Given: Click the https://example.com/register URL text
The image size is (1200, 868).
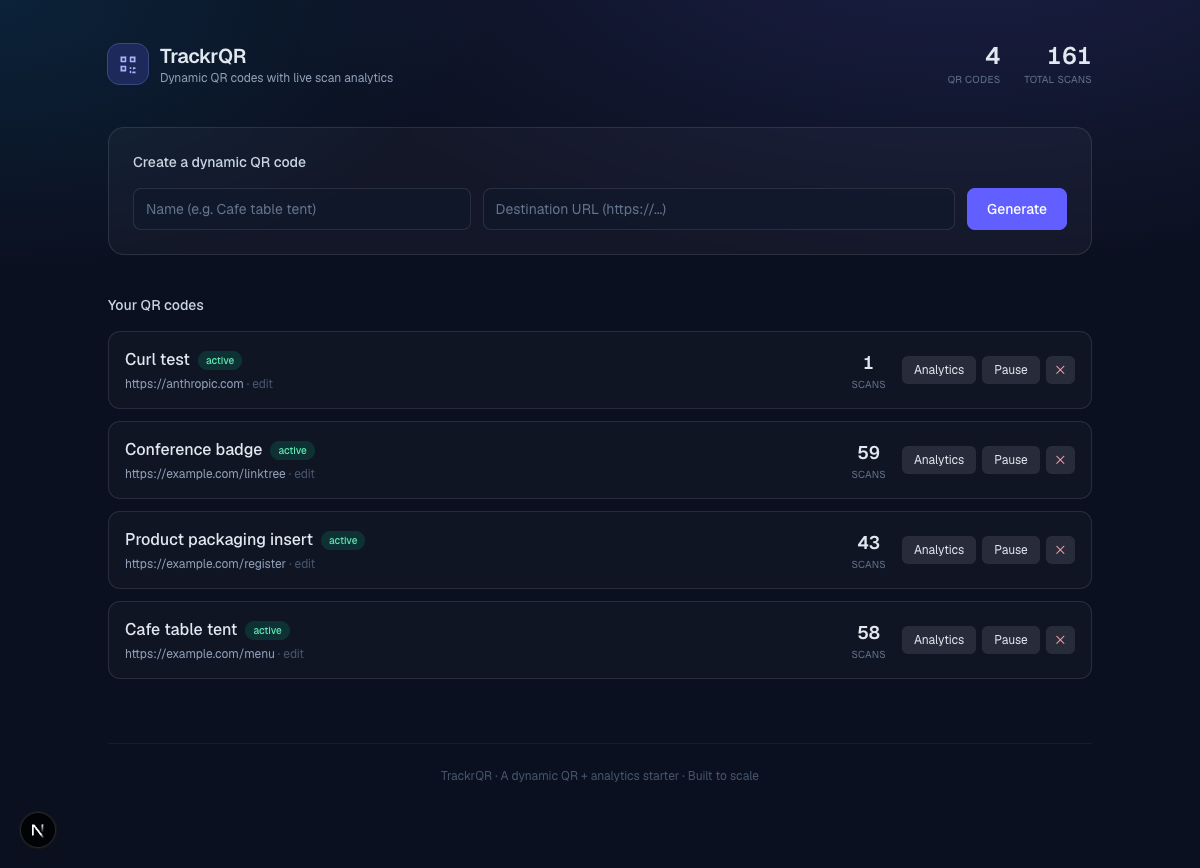Looking at the screenshot, I should (x=205, y=564).
